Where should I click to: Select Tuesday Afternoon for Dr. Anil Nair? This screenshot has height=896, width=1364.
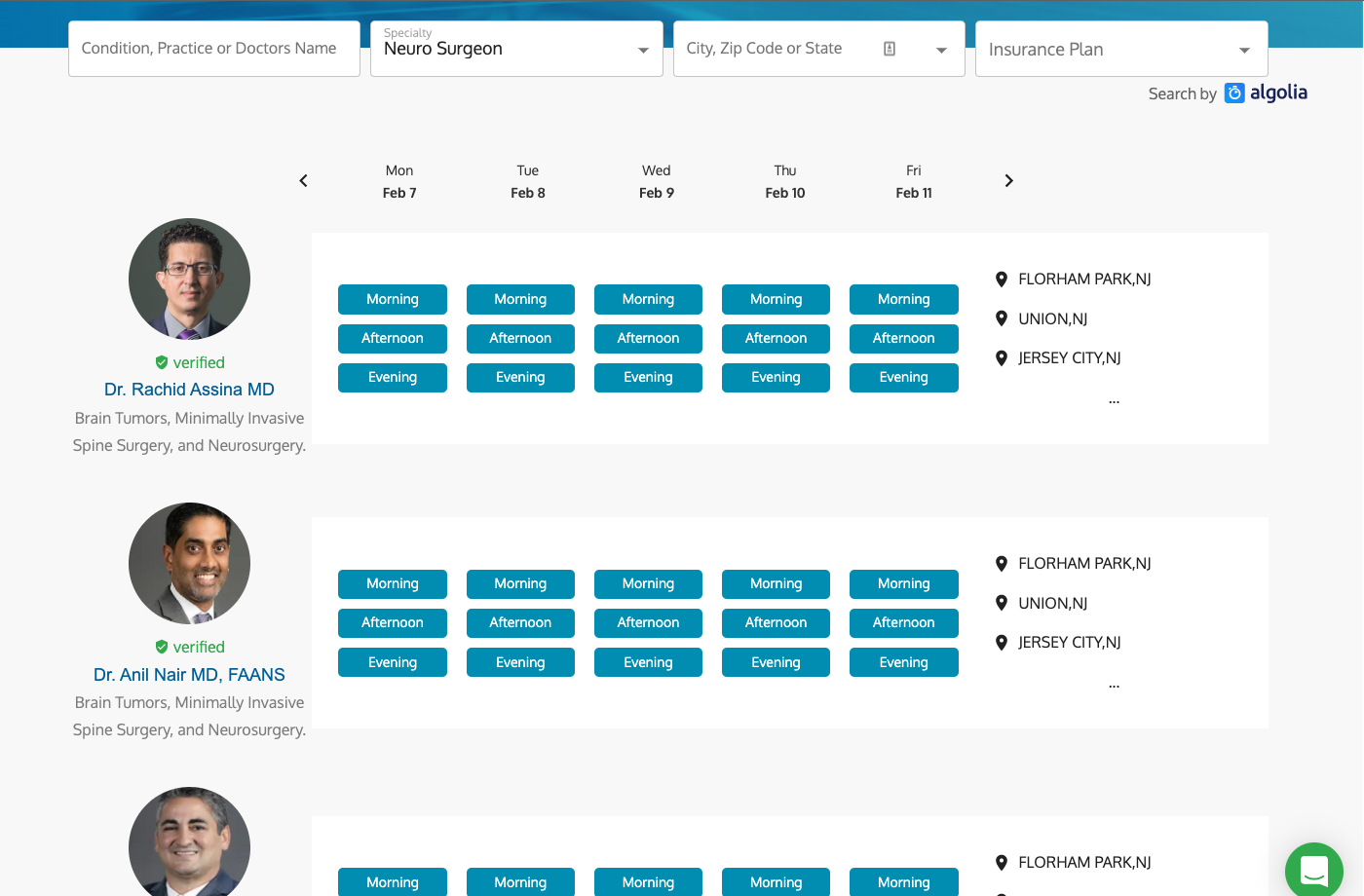[x=520, y=622]
